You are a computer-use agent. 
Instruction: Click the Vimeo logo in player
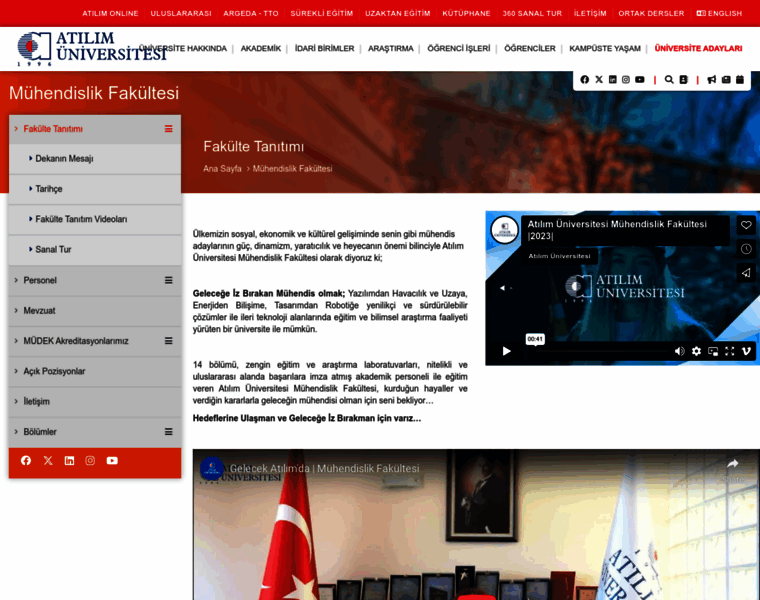[x=746, y=351]
